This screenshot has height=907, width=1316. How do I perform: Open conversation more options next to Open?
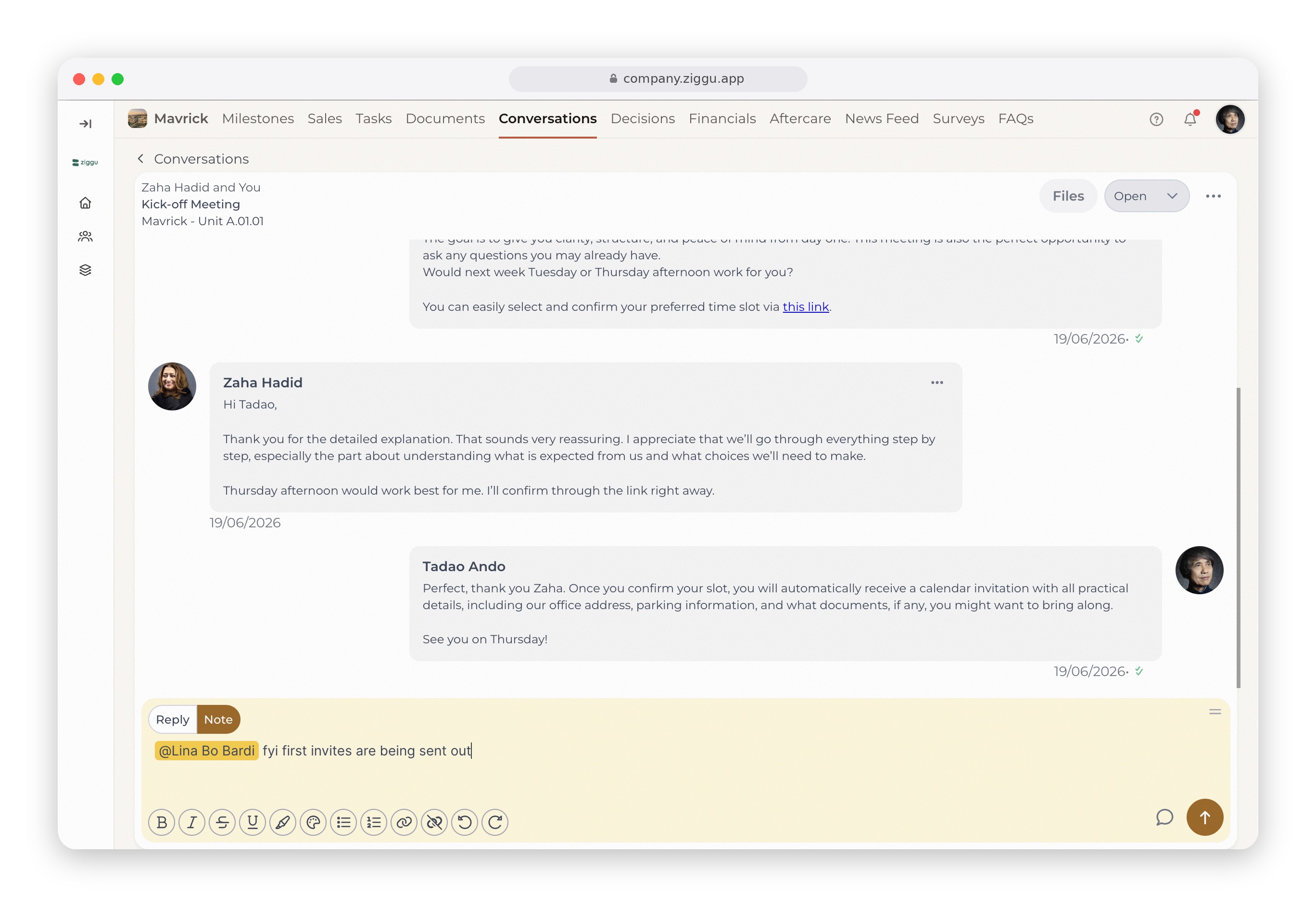coord(1213,196)
